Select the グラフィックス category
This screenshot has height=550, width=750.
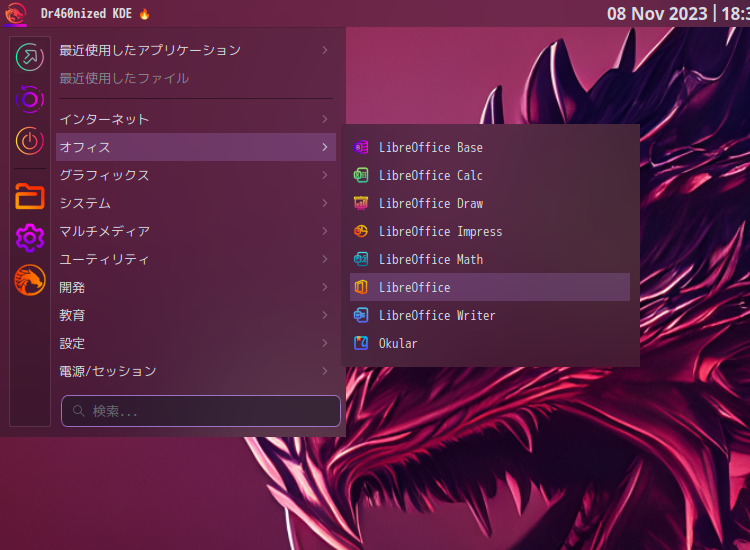[x=196, y=175]
